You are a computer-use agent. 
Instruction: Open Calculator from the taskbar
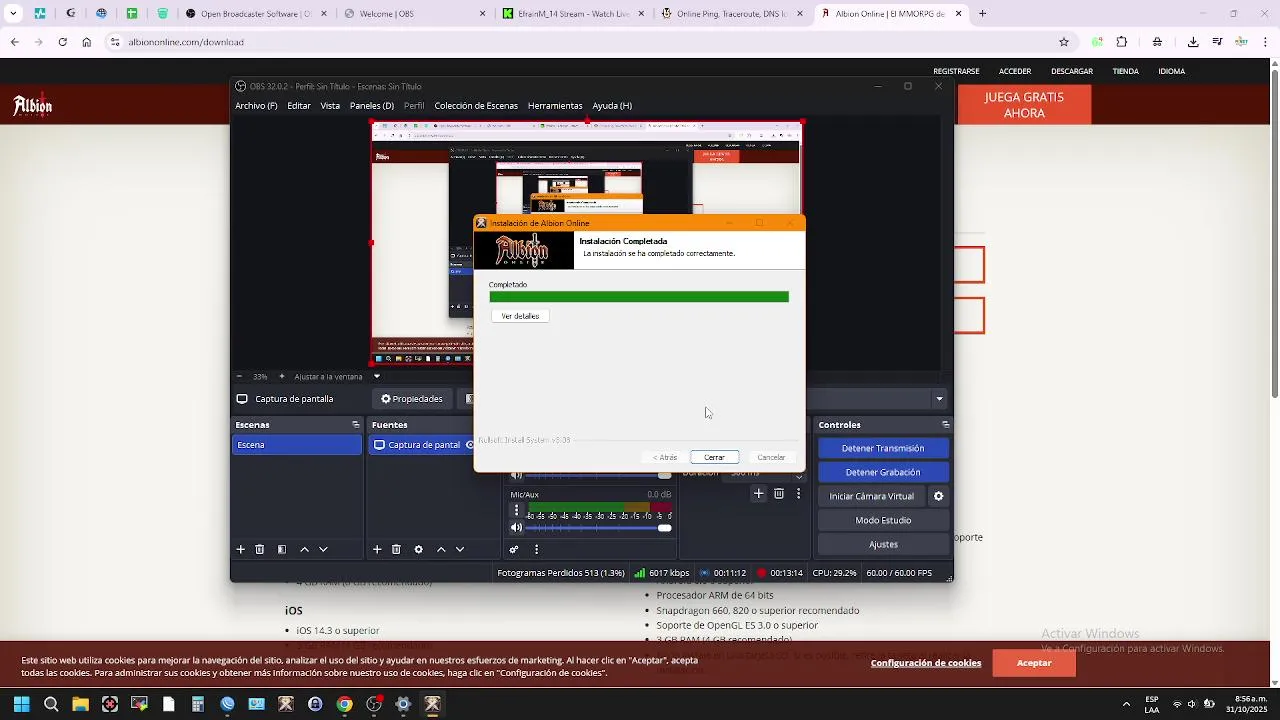click(x=198, y=704)
